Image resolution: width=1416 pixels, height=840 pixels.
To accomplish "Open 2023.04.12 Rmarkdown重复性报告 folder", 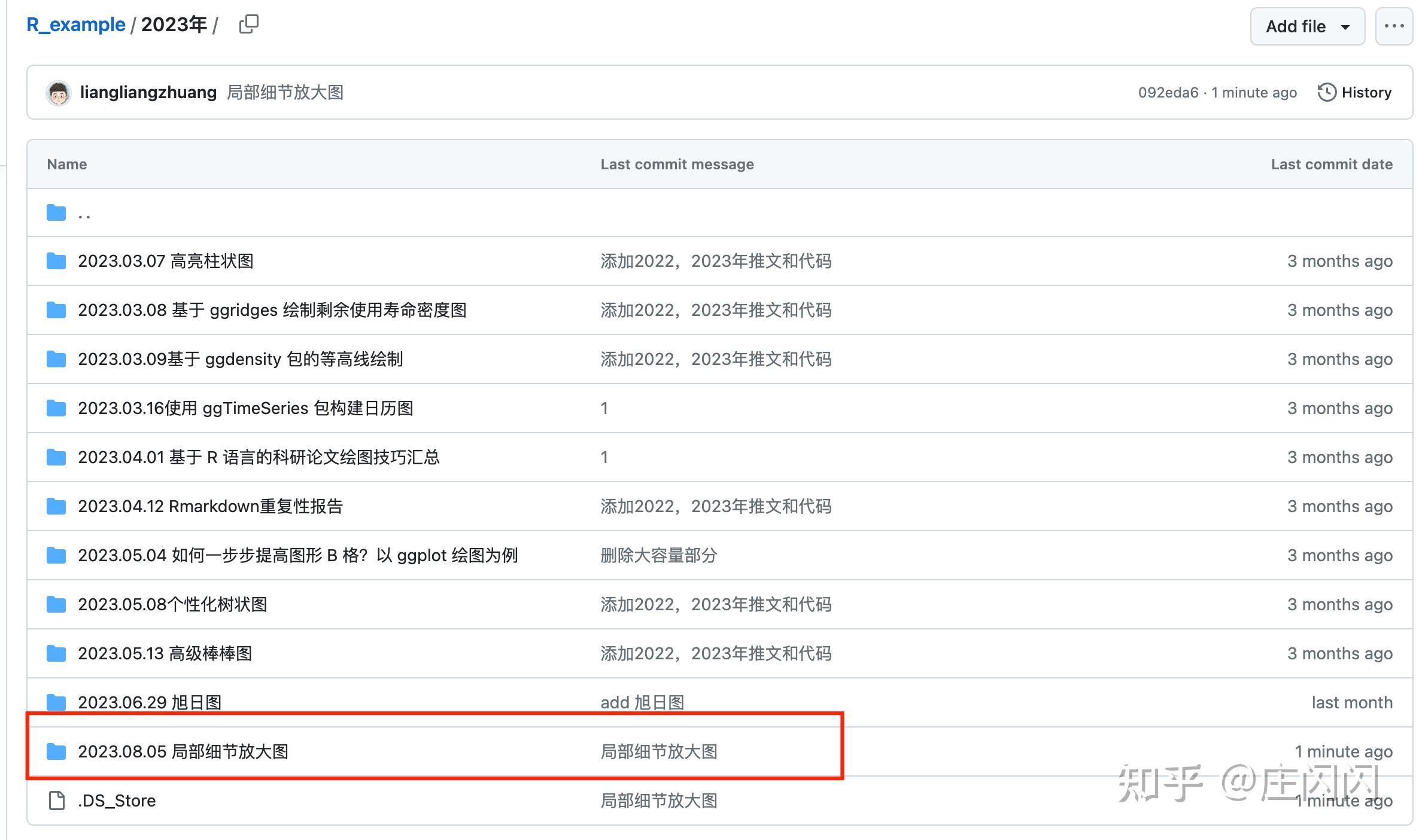I will point(210,507).
